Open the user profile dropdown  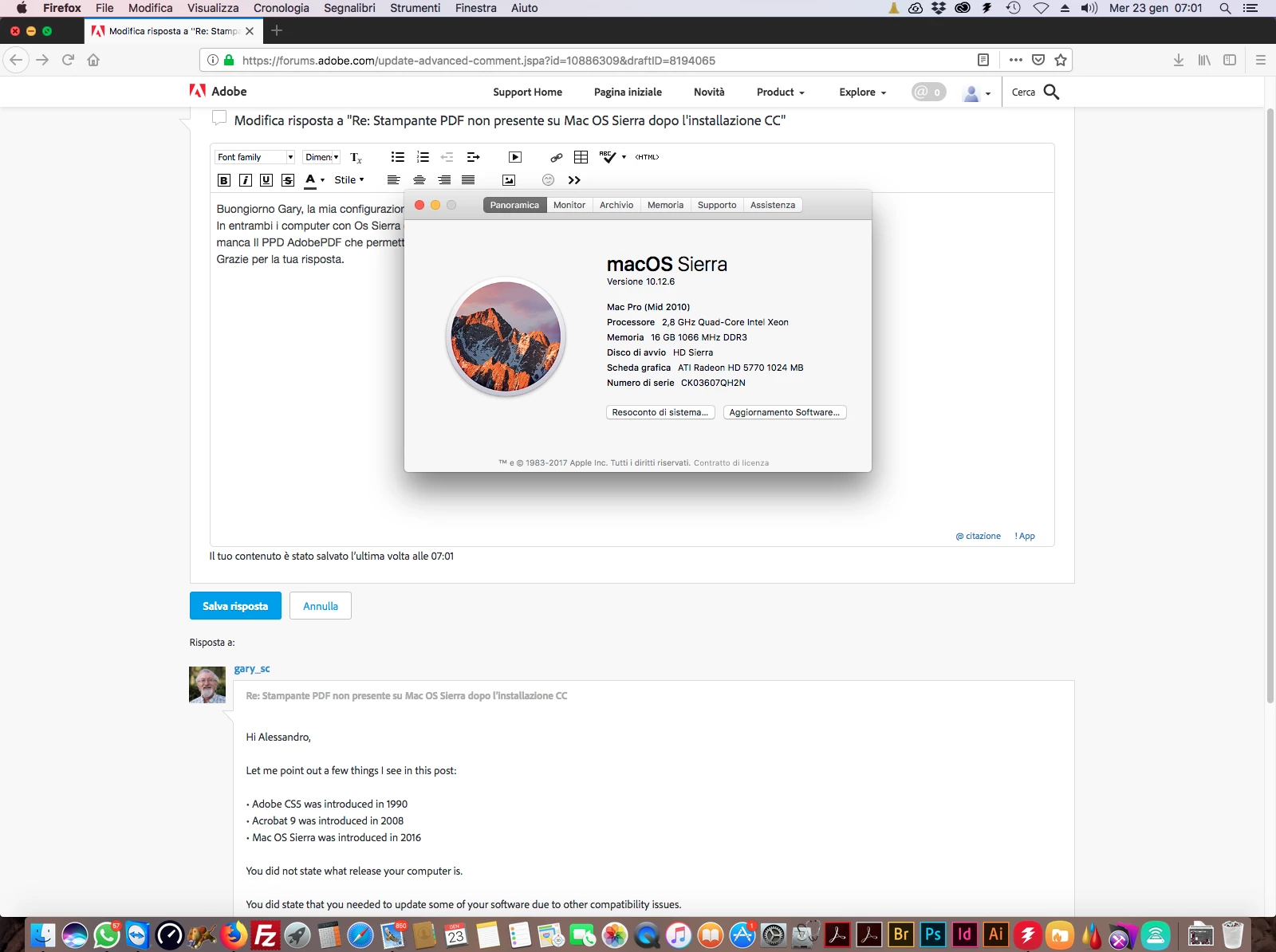click(977, 93)
